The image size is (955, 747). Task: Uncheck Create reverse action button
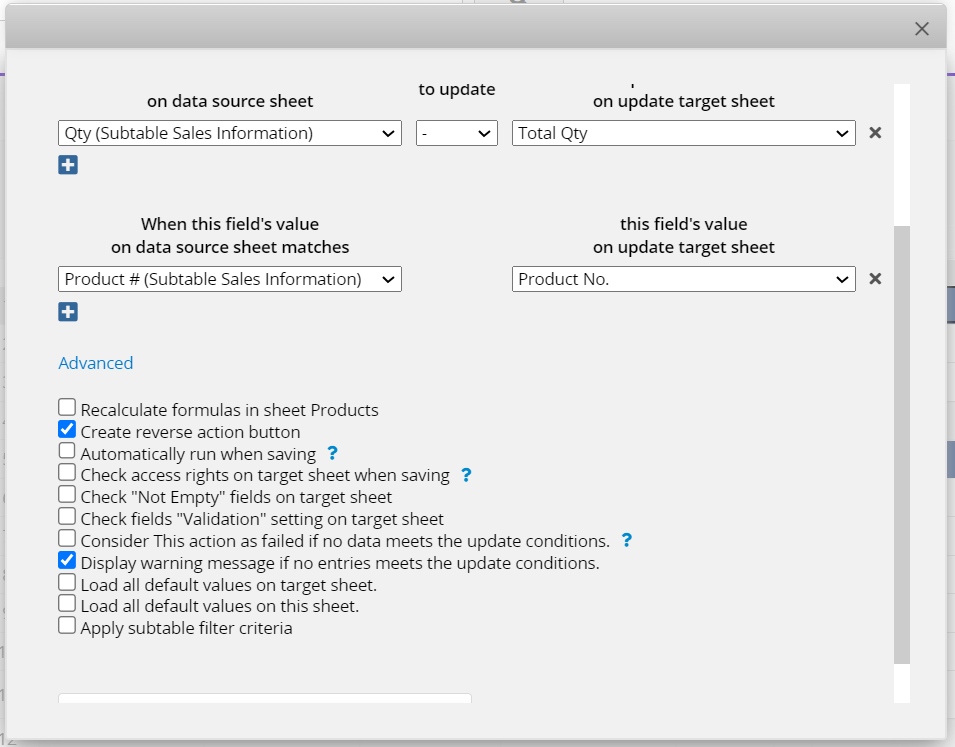coord(67,429)
